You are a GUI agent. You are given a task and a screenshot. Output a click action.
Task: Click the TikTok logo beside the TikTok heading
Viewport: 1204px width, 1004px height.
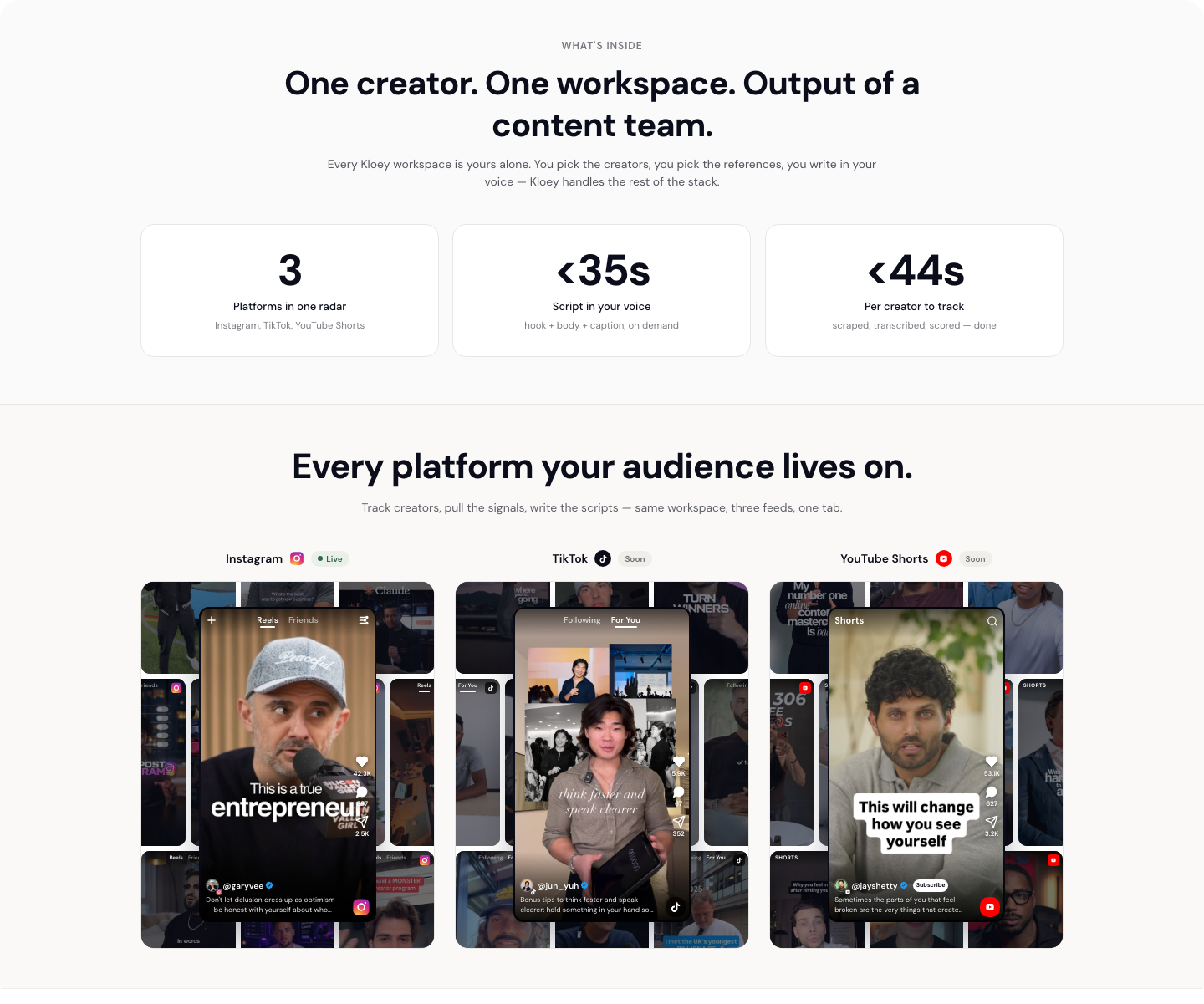coord(603,558)
